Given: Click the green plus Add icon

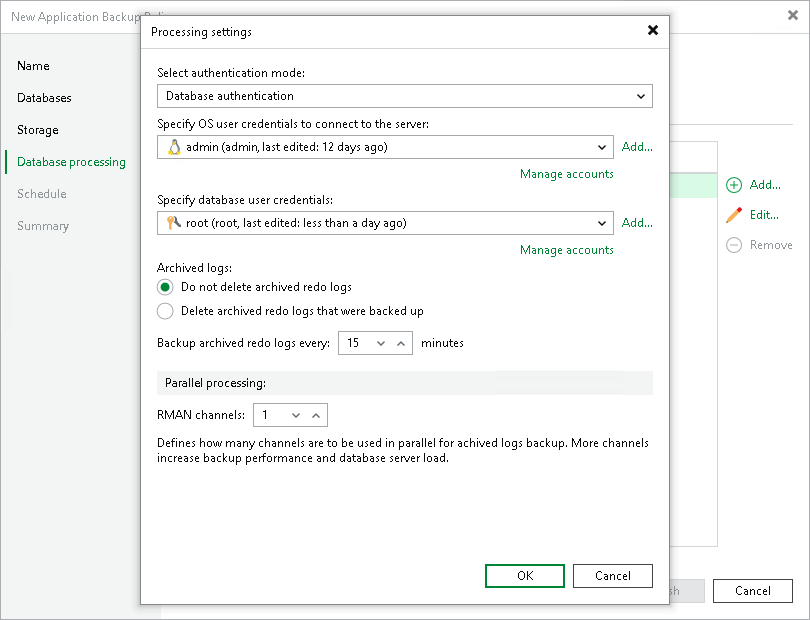Looking at the screenshot, I should (x=734, y=185).
